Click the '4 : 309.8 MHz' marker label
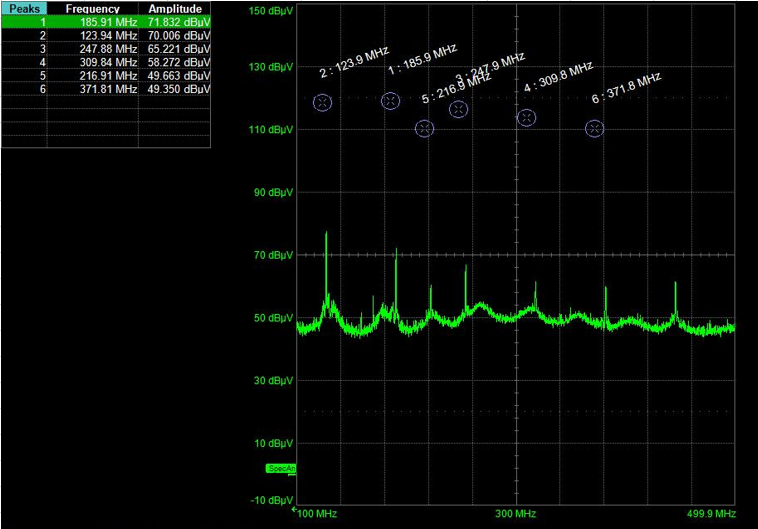Image resolution: width=758 pixels, height=529 pixels. (558, 77)
